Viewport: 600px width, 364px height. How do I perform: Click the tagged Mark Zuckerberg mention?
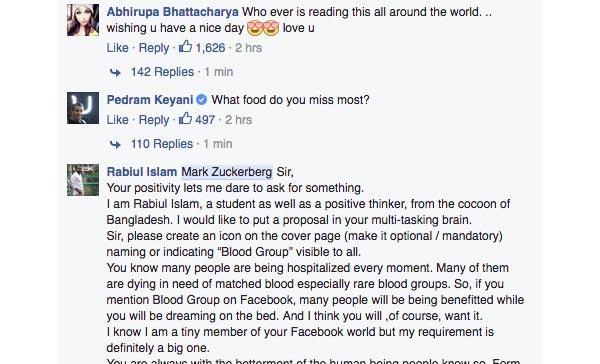[x=227, y=172]
